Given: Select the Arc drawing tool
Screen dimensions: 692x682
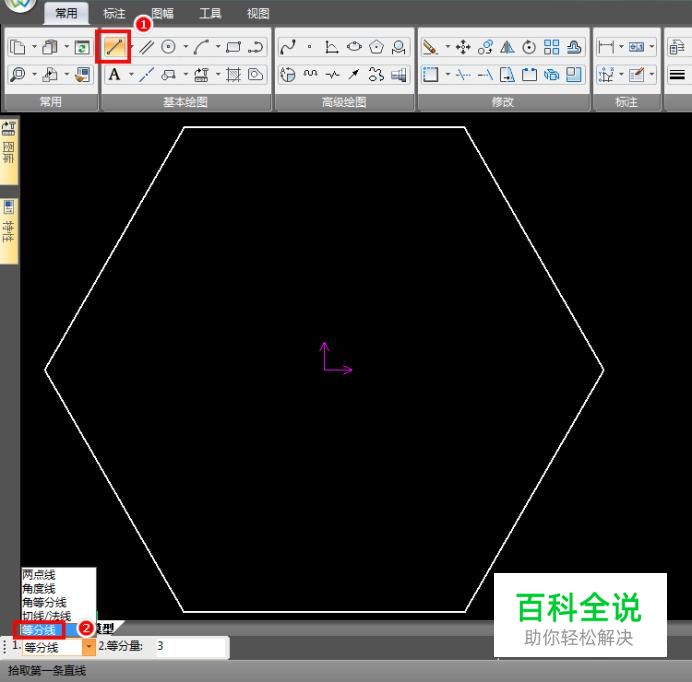Looking at the screenshot, I should 201,47.
